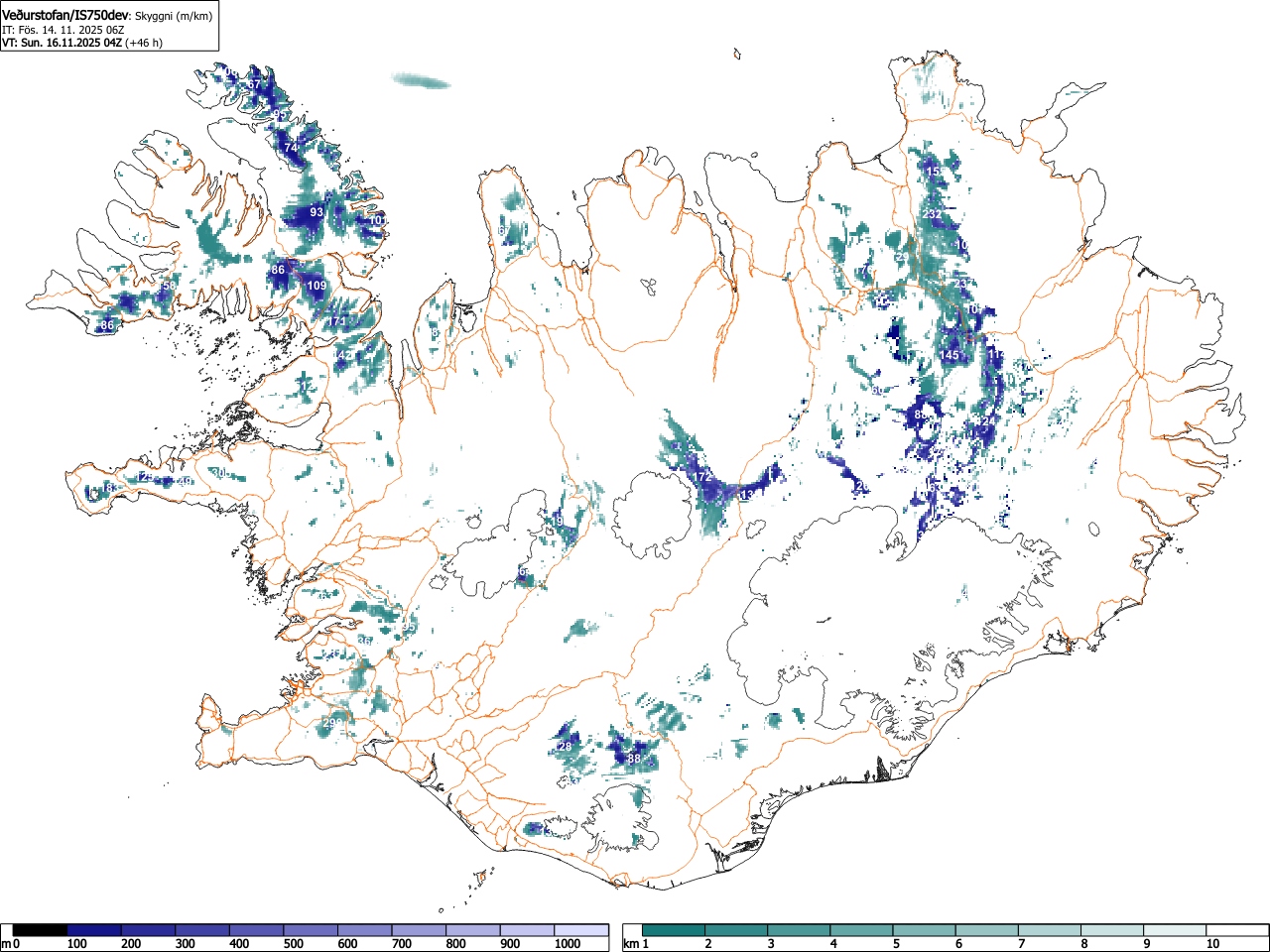Click the '172' value near central glacier

[701, 477]
